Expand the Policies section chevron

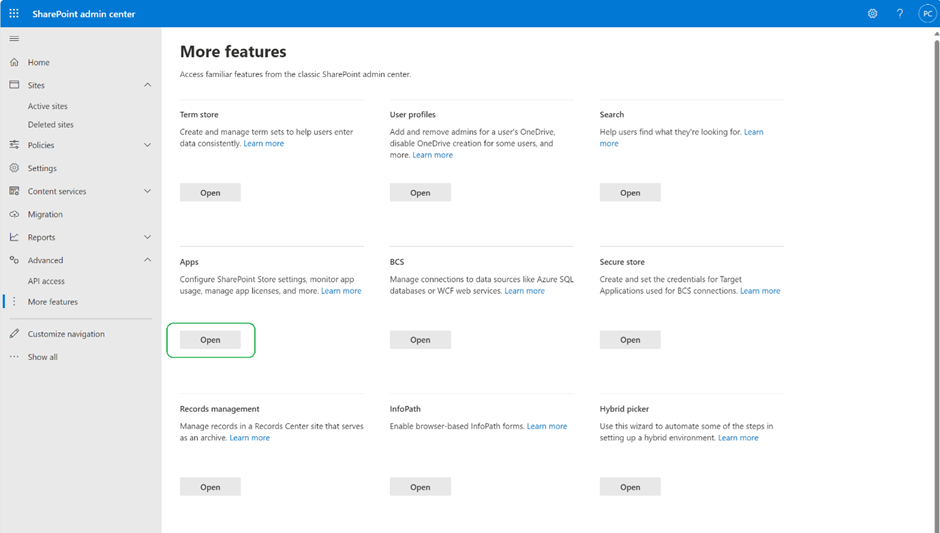(x=147, y=145)
